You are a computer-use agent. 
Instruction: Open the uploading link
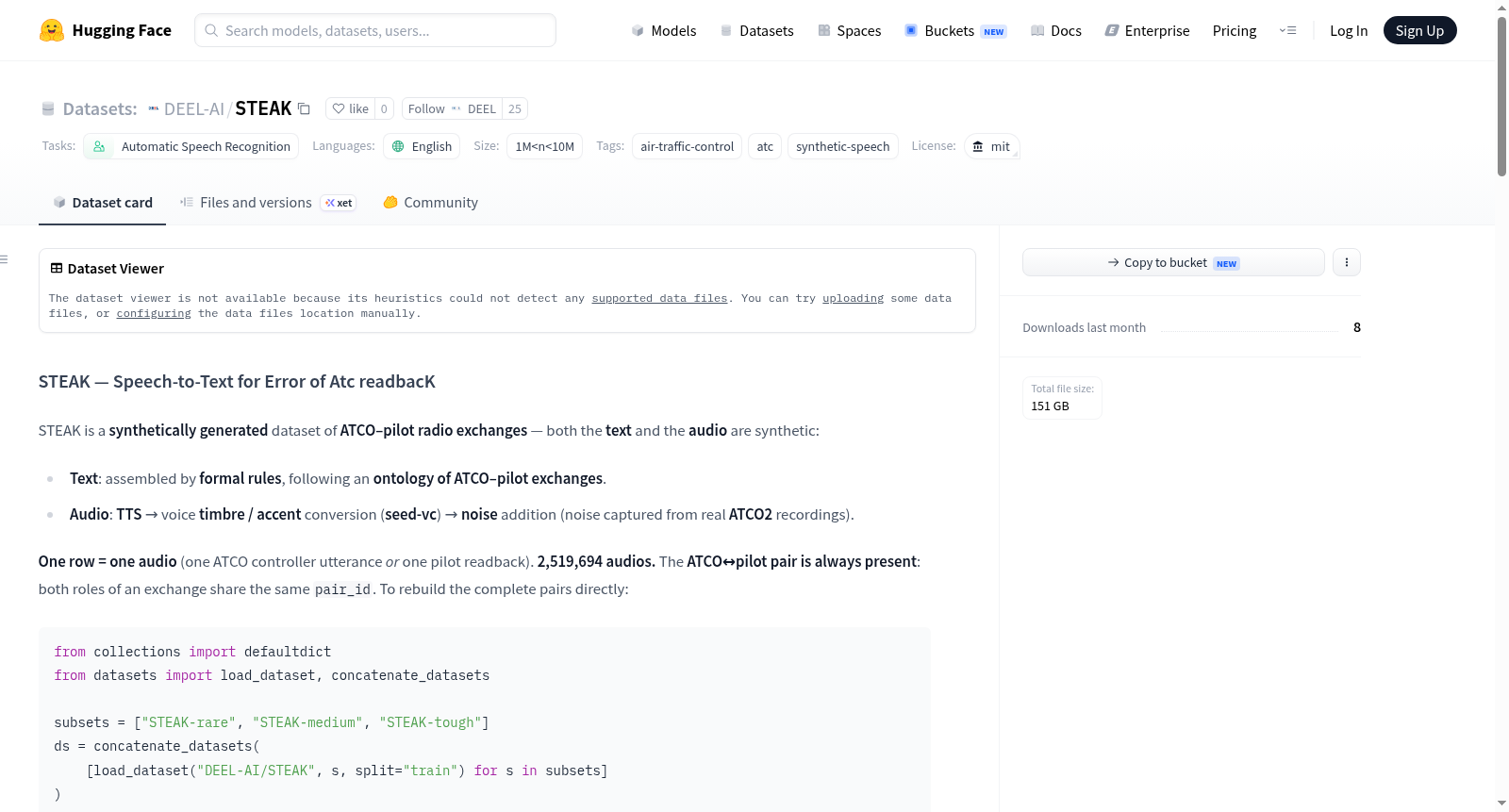(853, 298)
